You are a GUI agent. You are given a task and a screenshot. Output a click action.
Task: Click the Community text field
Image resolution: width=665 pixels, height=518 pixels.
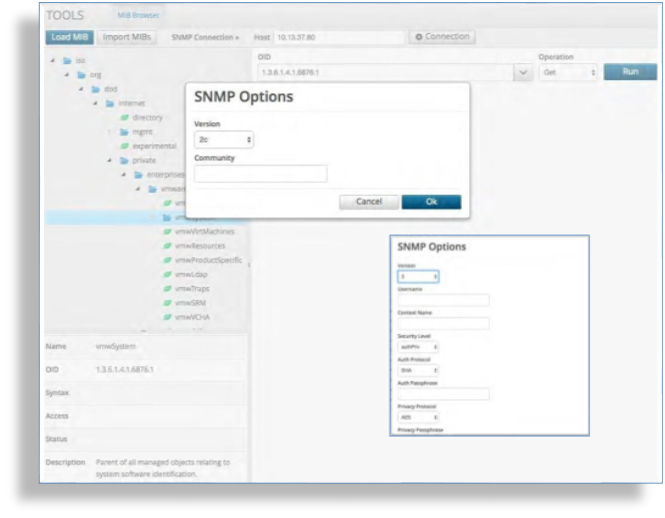(260, 174)
